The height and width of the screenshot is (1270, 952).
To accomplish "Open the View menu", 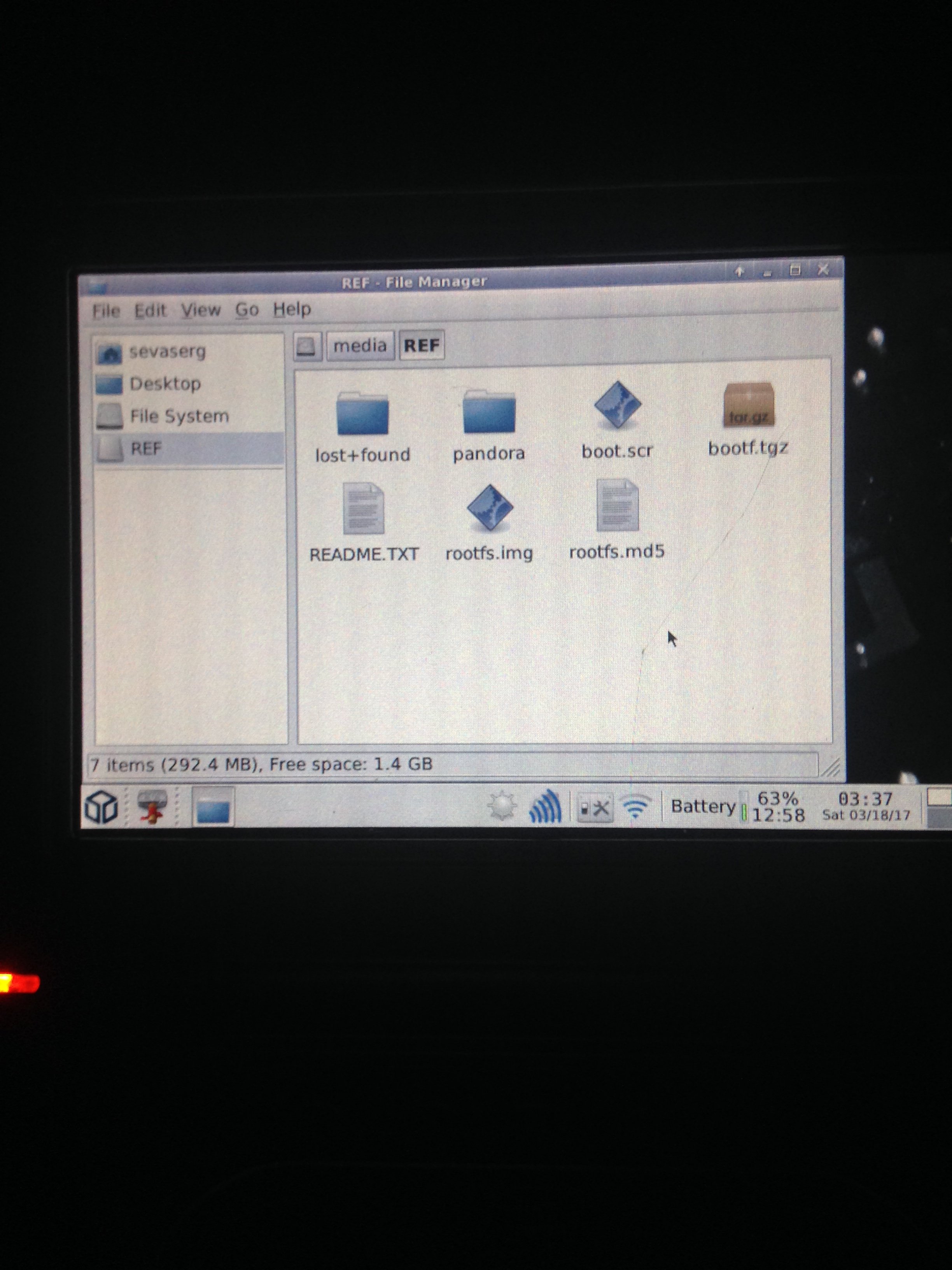I will [201, 310].
